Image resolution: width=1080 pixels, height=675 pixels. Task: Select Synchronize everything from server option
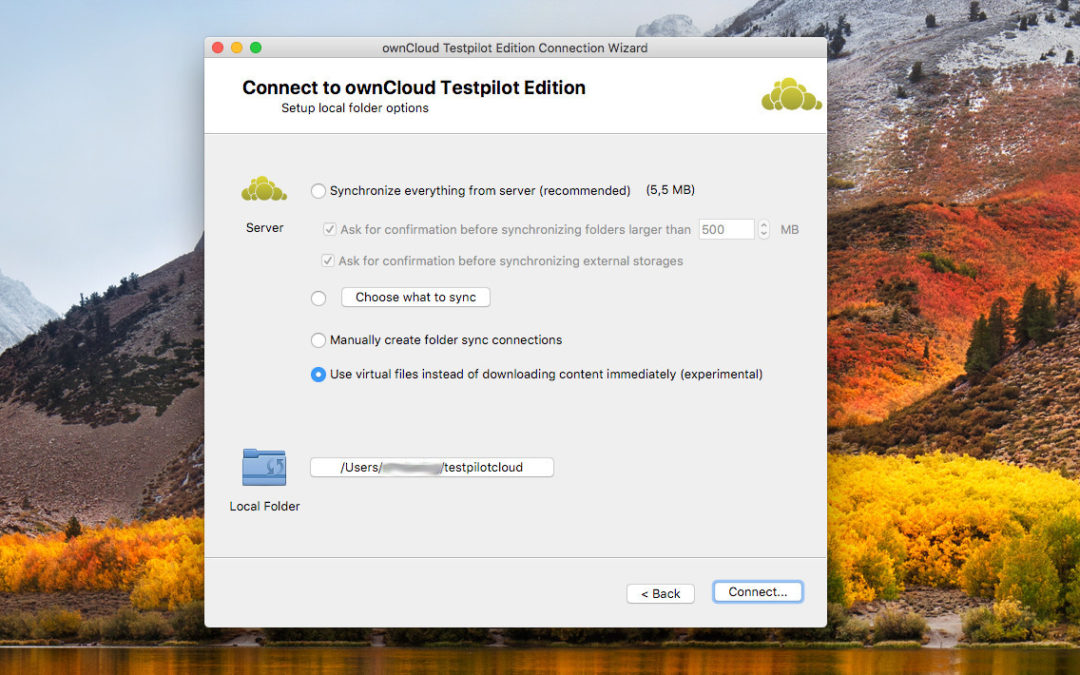point(318,191)
